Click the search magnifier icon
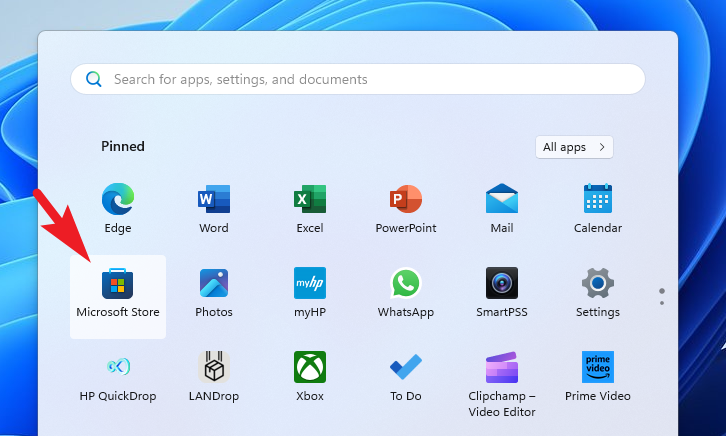This screenshot has height=436, width=726. [94, 79]
